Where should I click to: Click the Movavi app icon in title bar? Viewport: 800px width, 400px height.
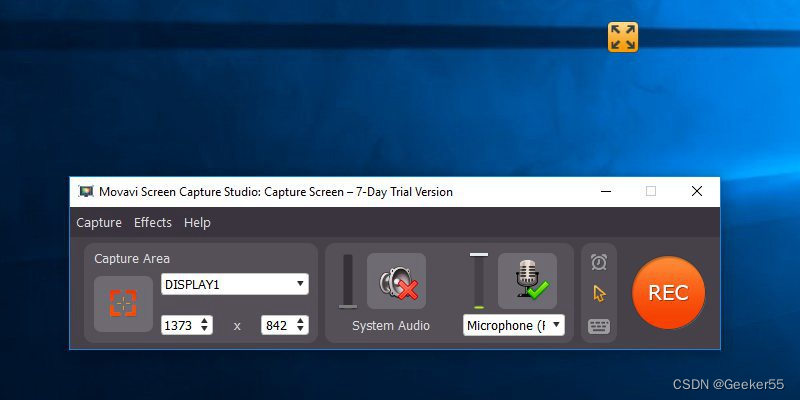pyautogui.click(x=86, y=192)
